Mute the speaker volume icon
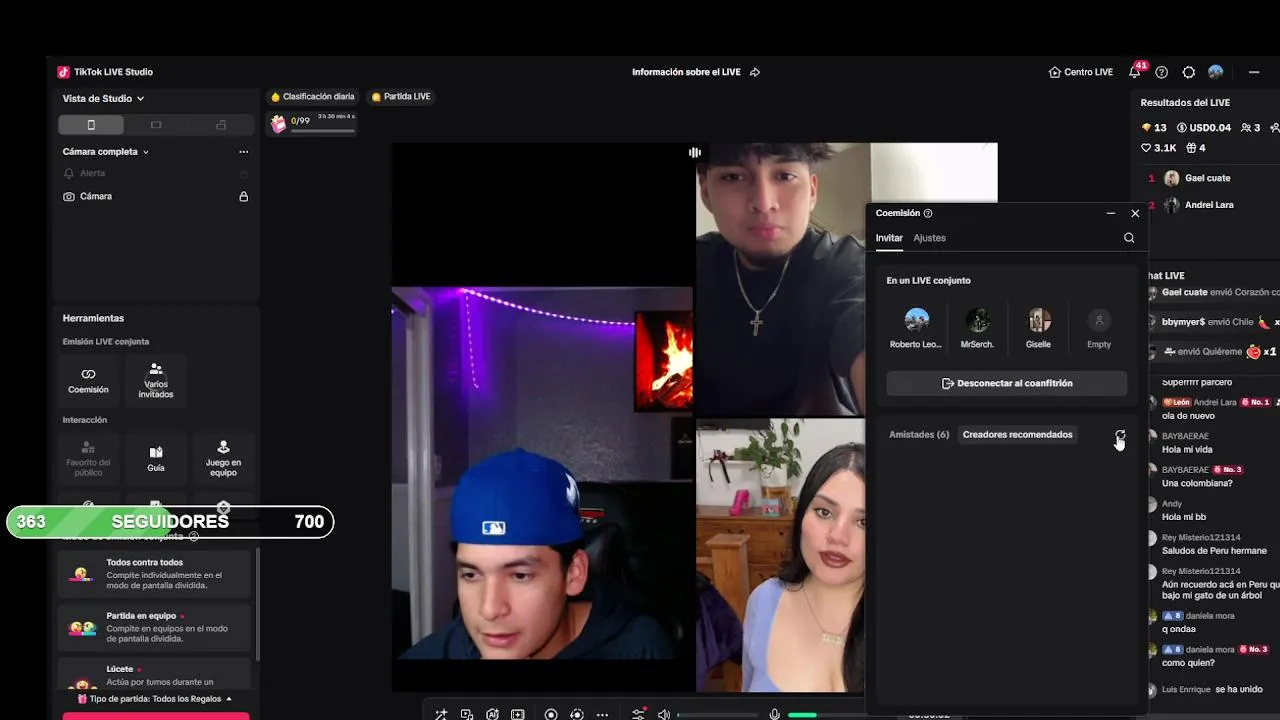 point(664,714)
